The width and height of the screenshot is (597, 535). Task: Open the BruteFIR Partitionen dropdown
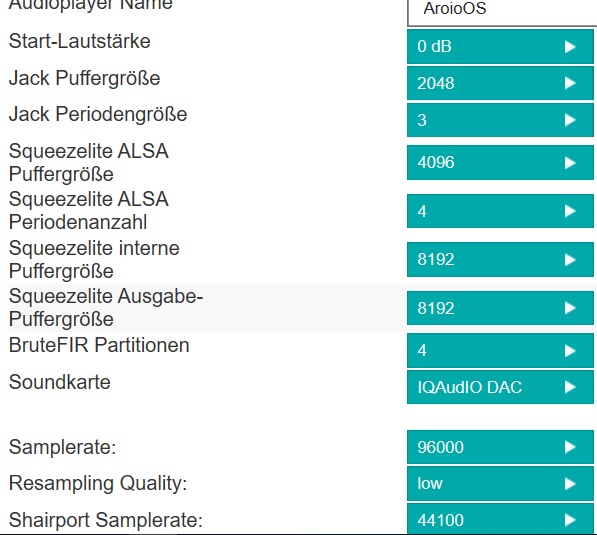[500, 351]
